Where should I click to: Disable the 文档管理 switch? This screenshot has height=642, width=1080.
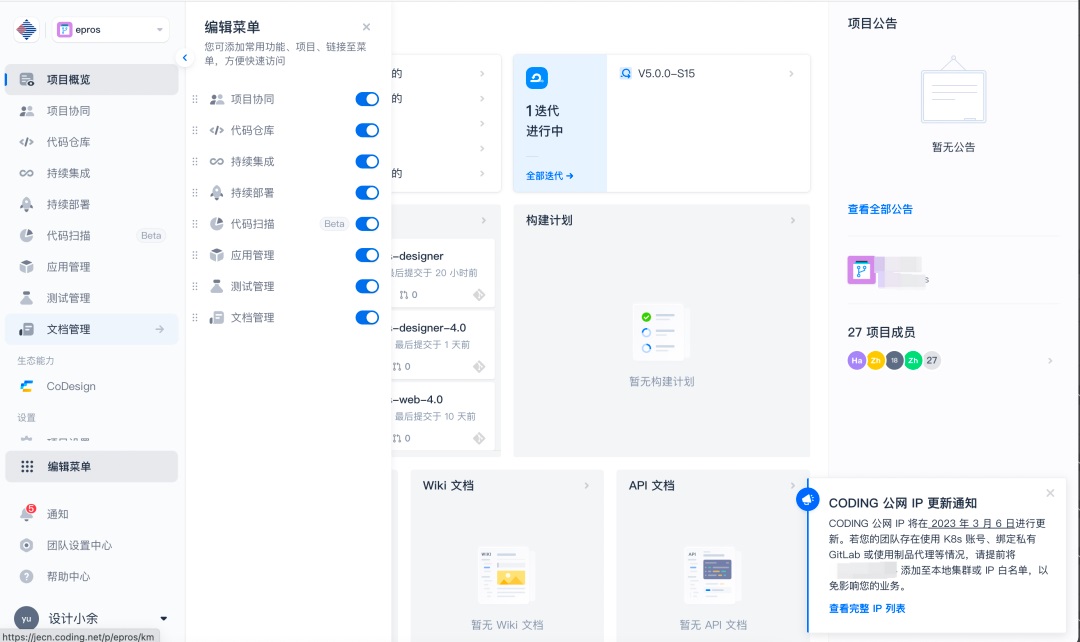coord(367,318)
